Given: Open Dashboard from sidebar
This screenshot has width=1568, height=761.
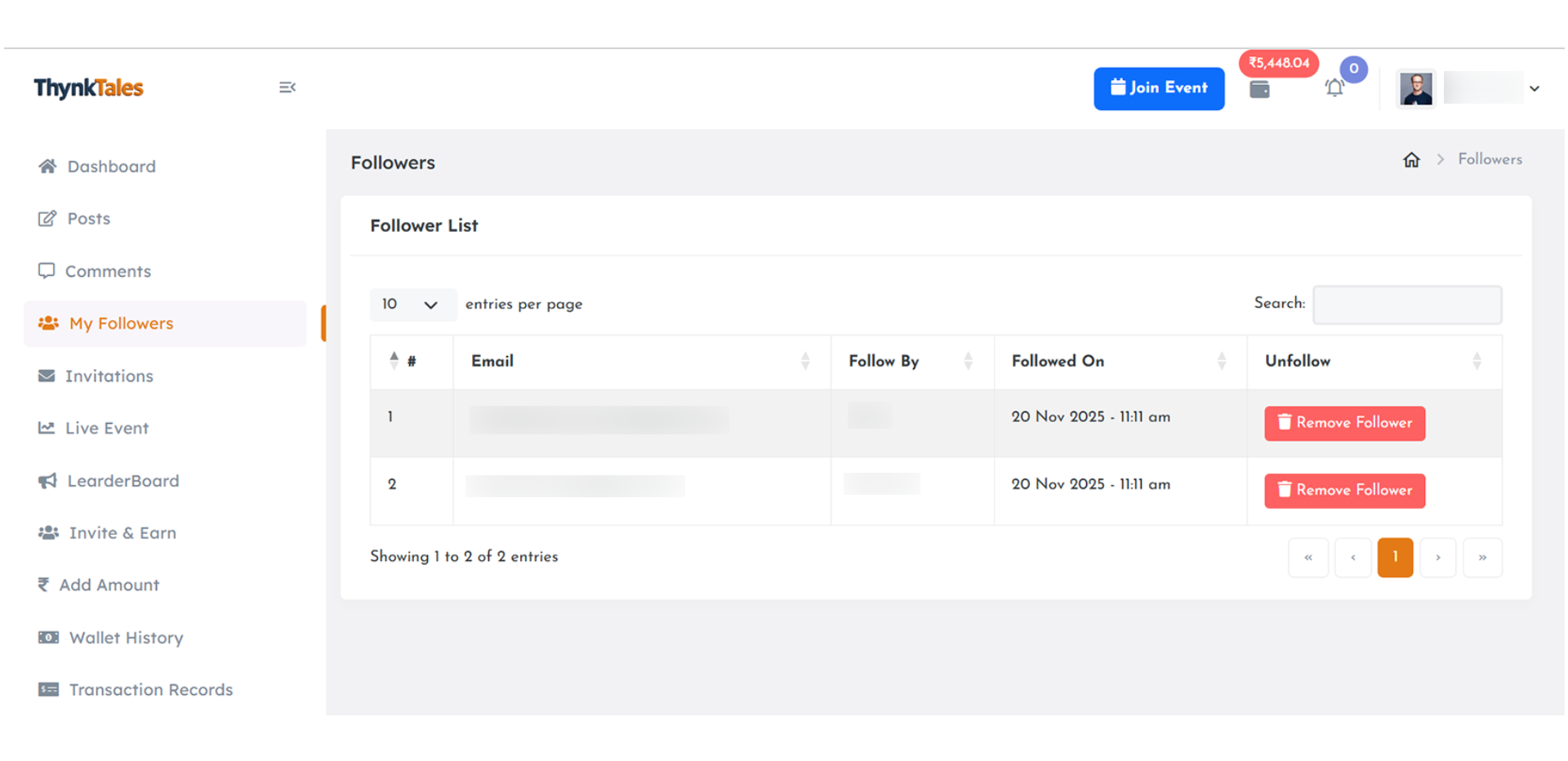Looking at the screenshot, I should click(x=111, y=167).
